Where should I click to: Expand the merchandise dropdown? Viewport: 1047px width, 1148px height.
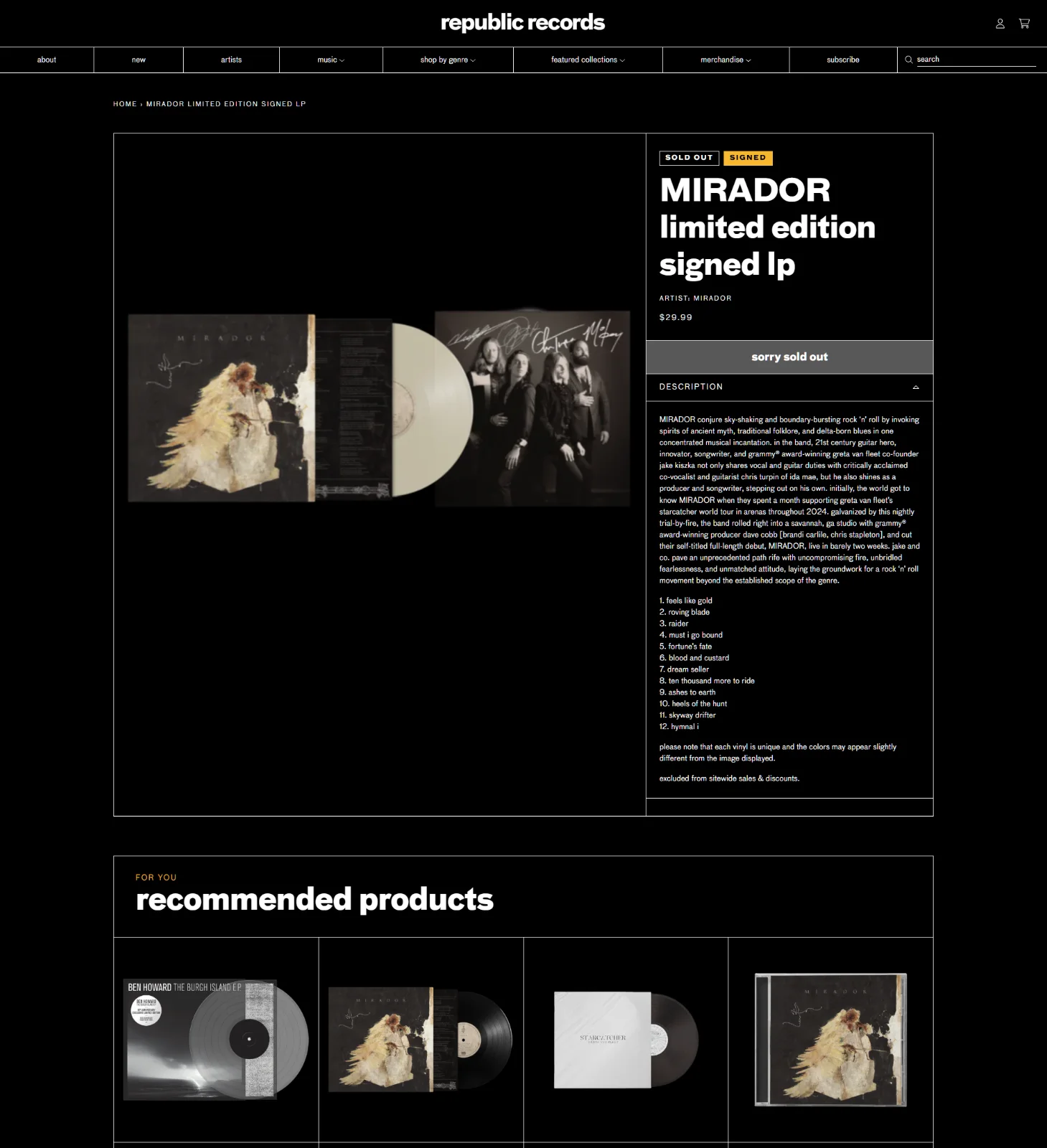[726, 60]
